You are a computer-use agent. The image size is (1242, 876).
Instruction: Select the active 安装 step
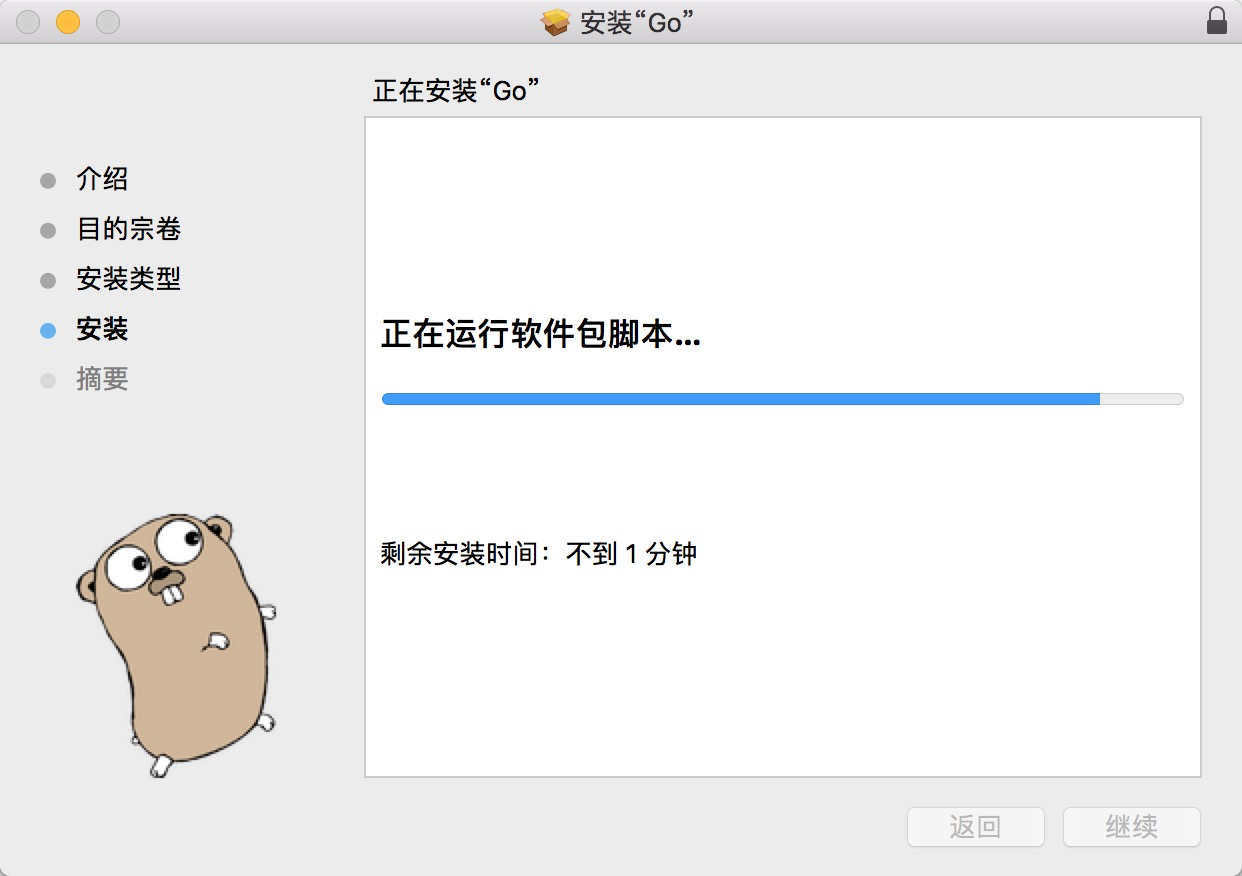102,330
